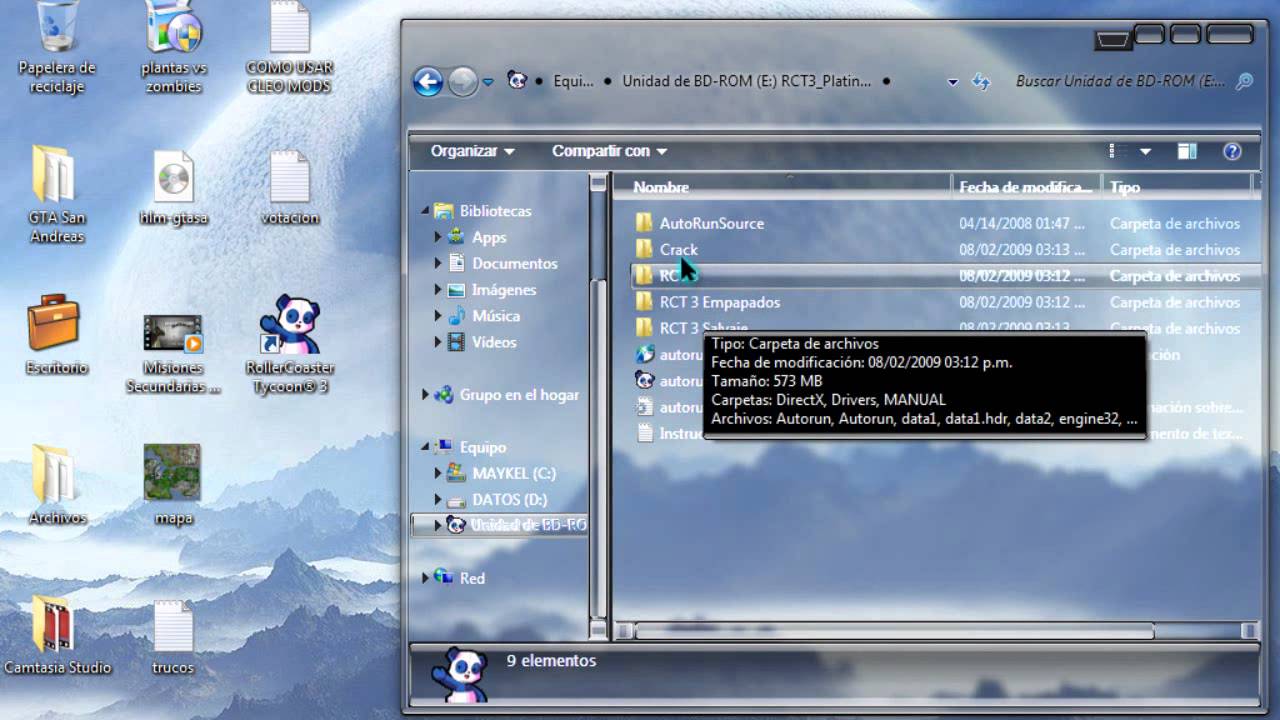Screen dimensions: 1280x720
Task: Click the horizontal scrollbar of the file list
Action: click(x=894, y=631)
